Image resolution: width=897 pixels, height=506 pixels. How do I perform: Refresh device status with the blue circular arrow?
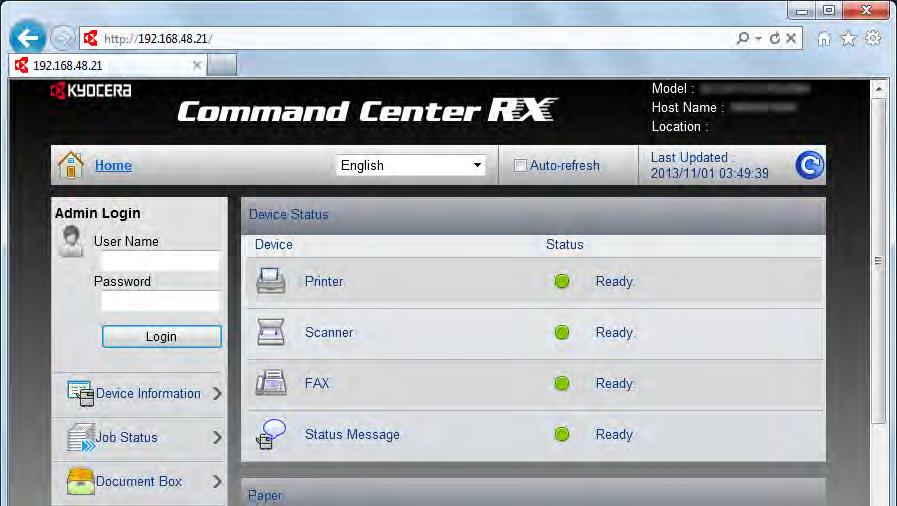[809, 165]
